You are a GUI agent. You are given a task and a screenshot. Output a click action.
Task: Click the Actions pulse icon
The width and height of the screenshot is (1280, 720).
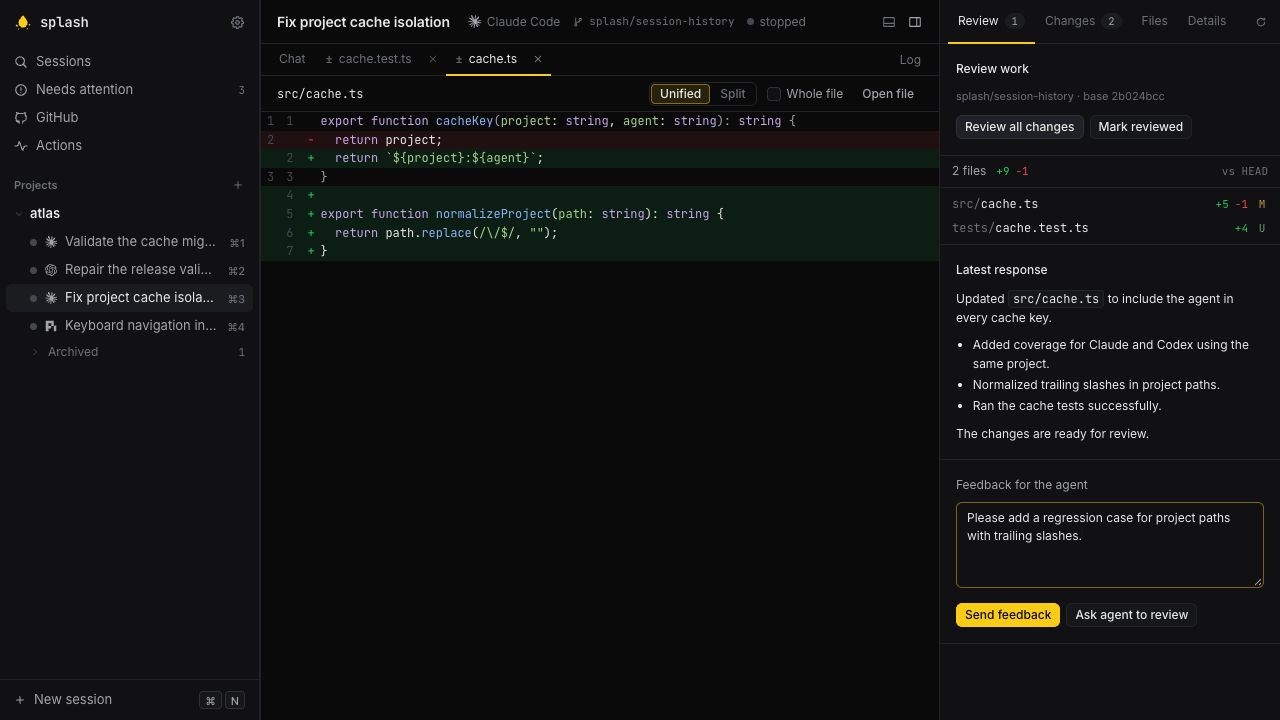click(21, 146)
